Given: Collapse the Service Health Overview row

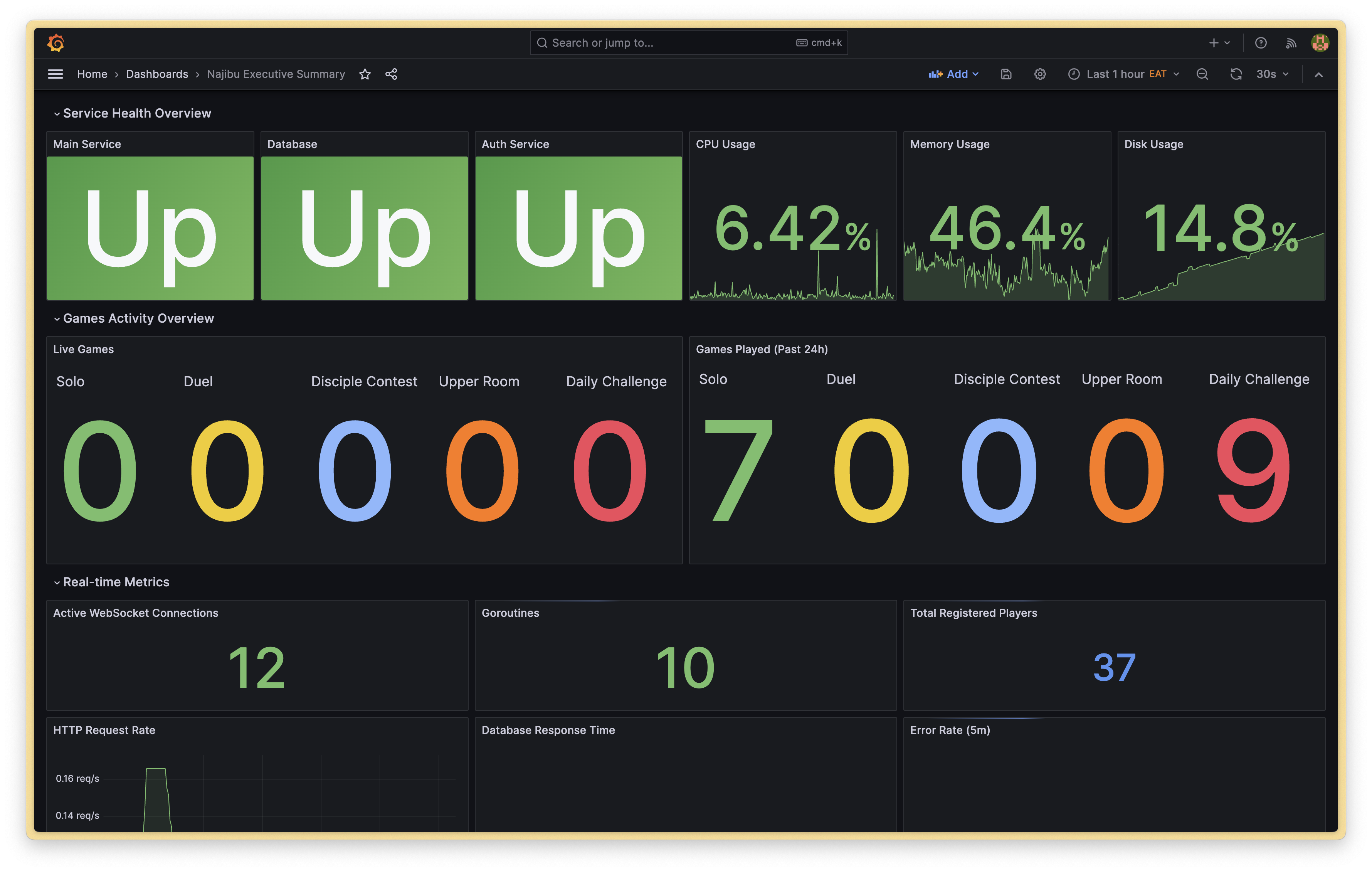Looking at the screenshot, I should coord(57,114).
